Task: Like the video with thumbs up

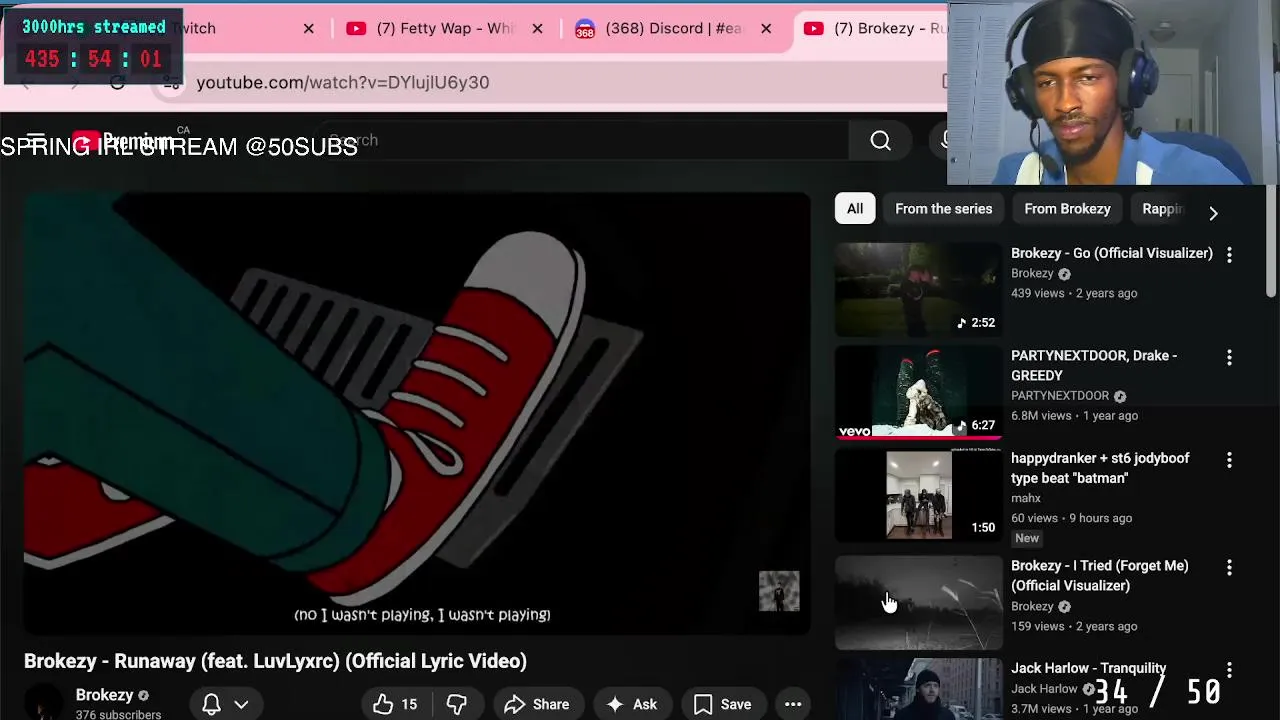Action: point(395,704)
